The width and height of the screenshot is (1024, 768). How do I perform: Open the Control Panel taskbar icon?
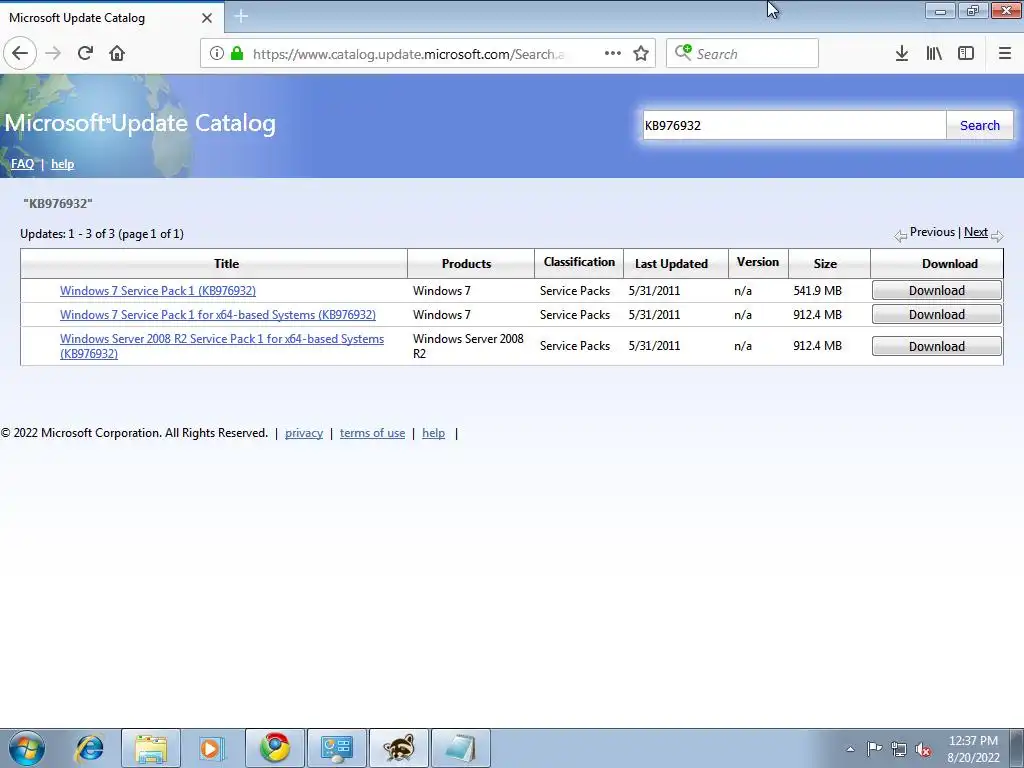pos(336,748)
